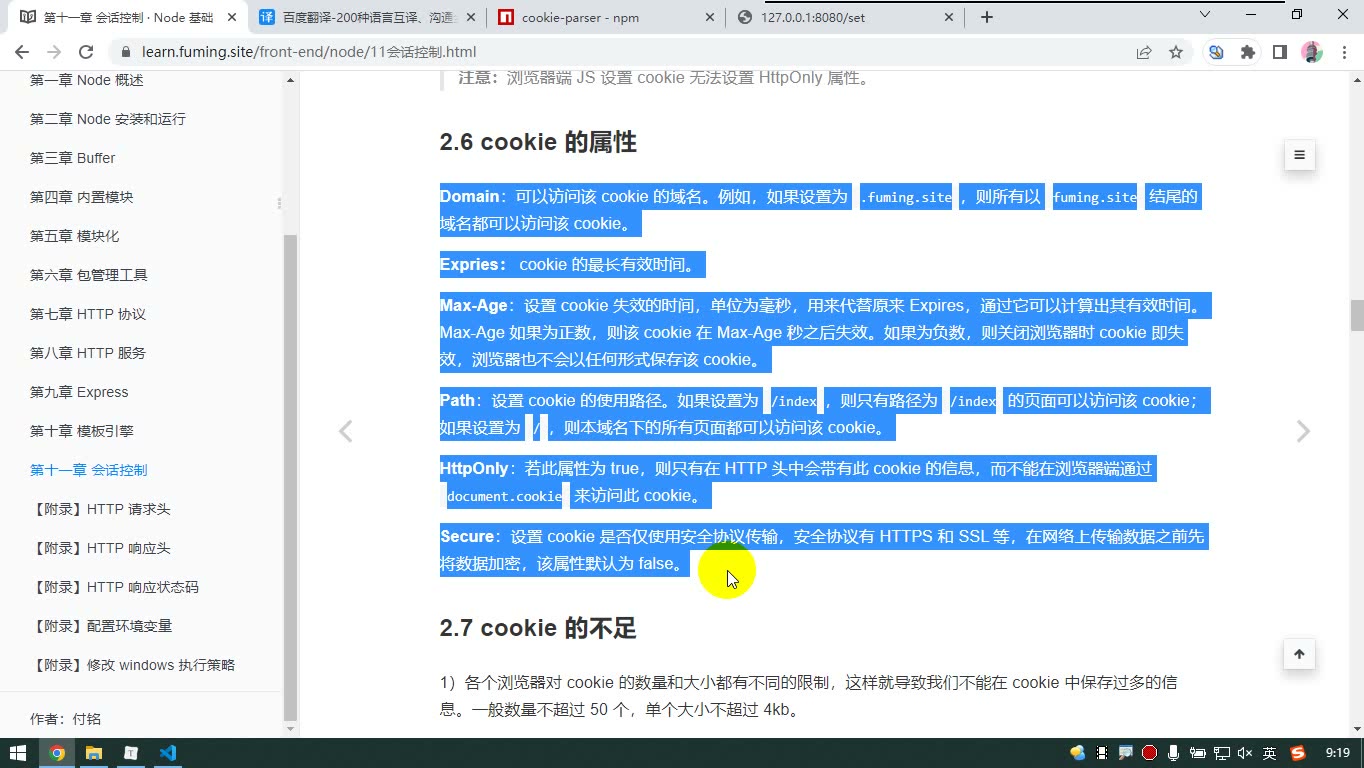Open Chrome from the taskbar
1364x768 pixels.
tap(57, 753)
